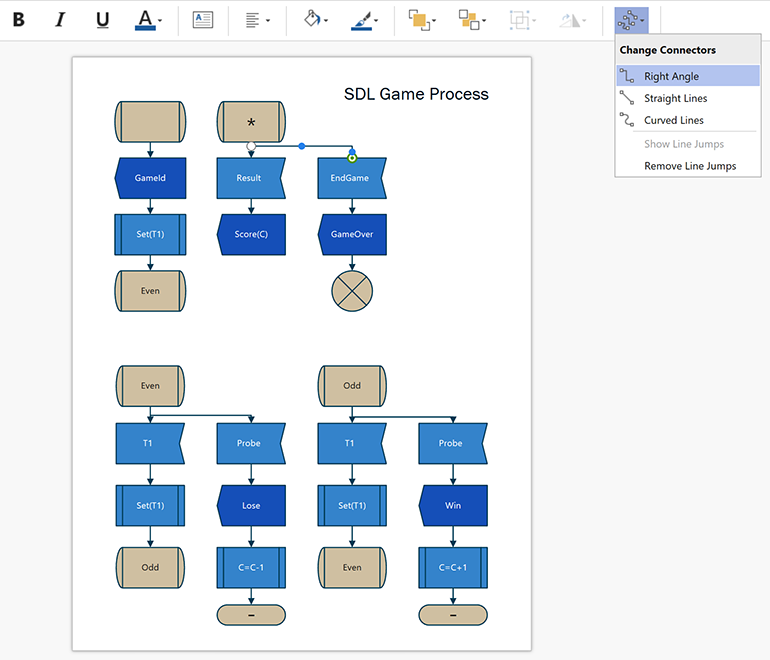The image size is (770, 660).
Task: Choose Curved Lines from connector menu
Action: coord(673,120)
